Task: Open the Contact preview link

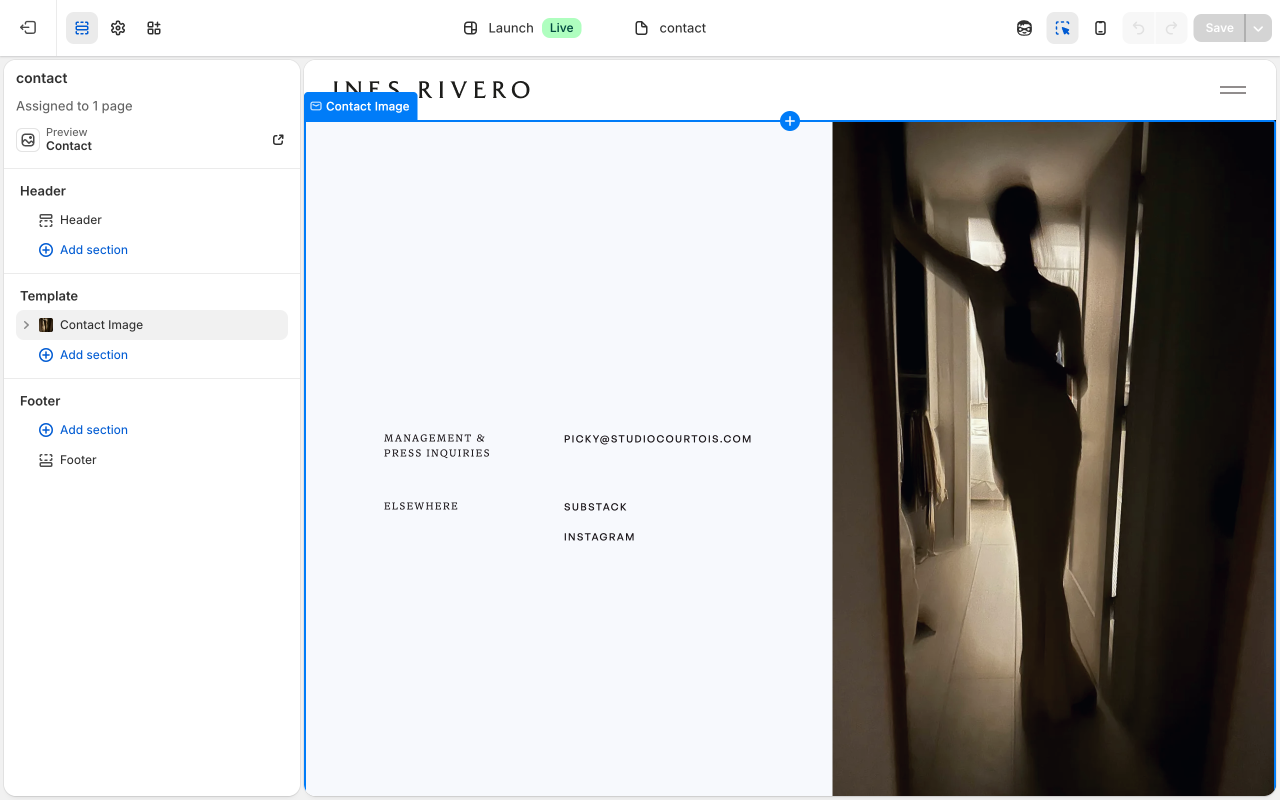Action: (x=277, y=139)
